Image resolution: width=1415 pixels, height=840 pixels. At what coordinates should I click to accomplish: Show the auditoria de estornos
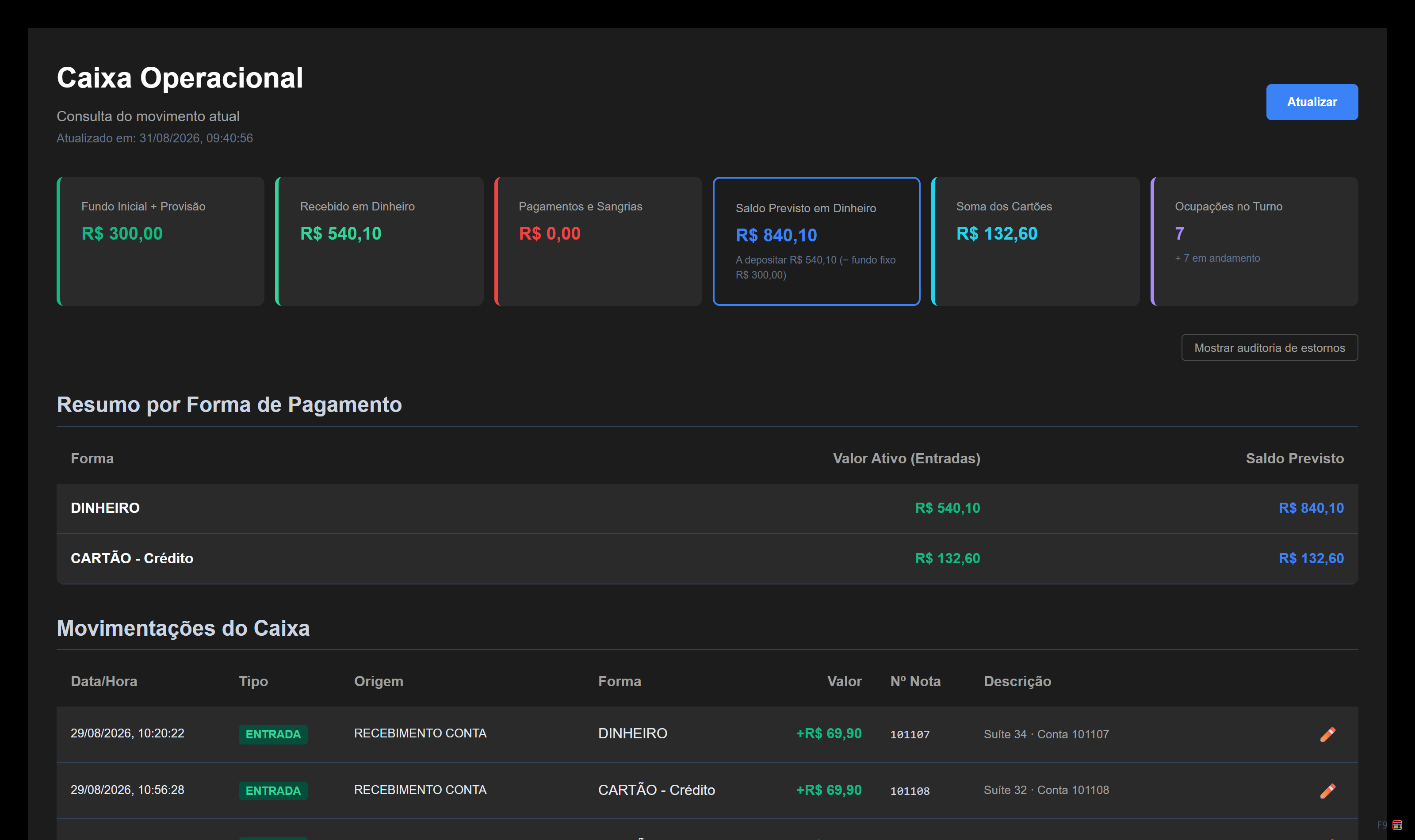(1269, 347)
